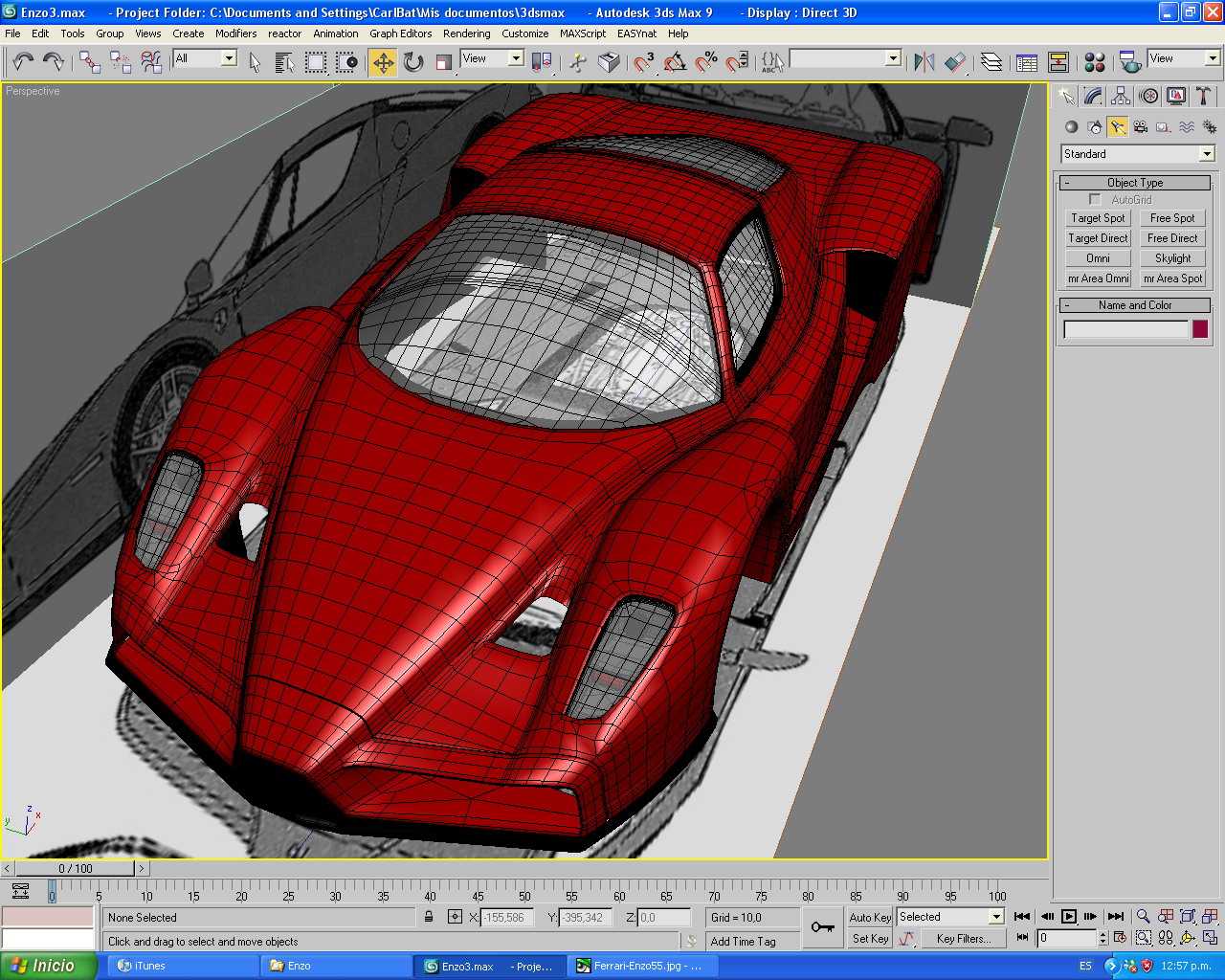Click the Quick Render teapot icon

1130,62
